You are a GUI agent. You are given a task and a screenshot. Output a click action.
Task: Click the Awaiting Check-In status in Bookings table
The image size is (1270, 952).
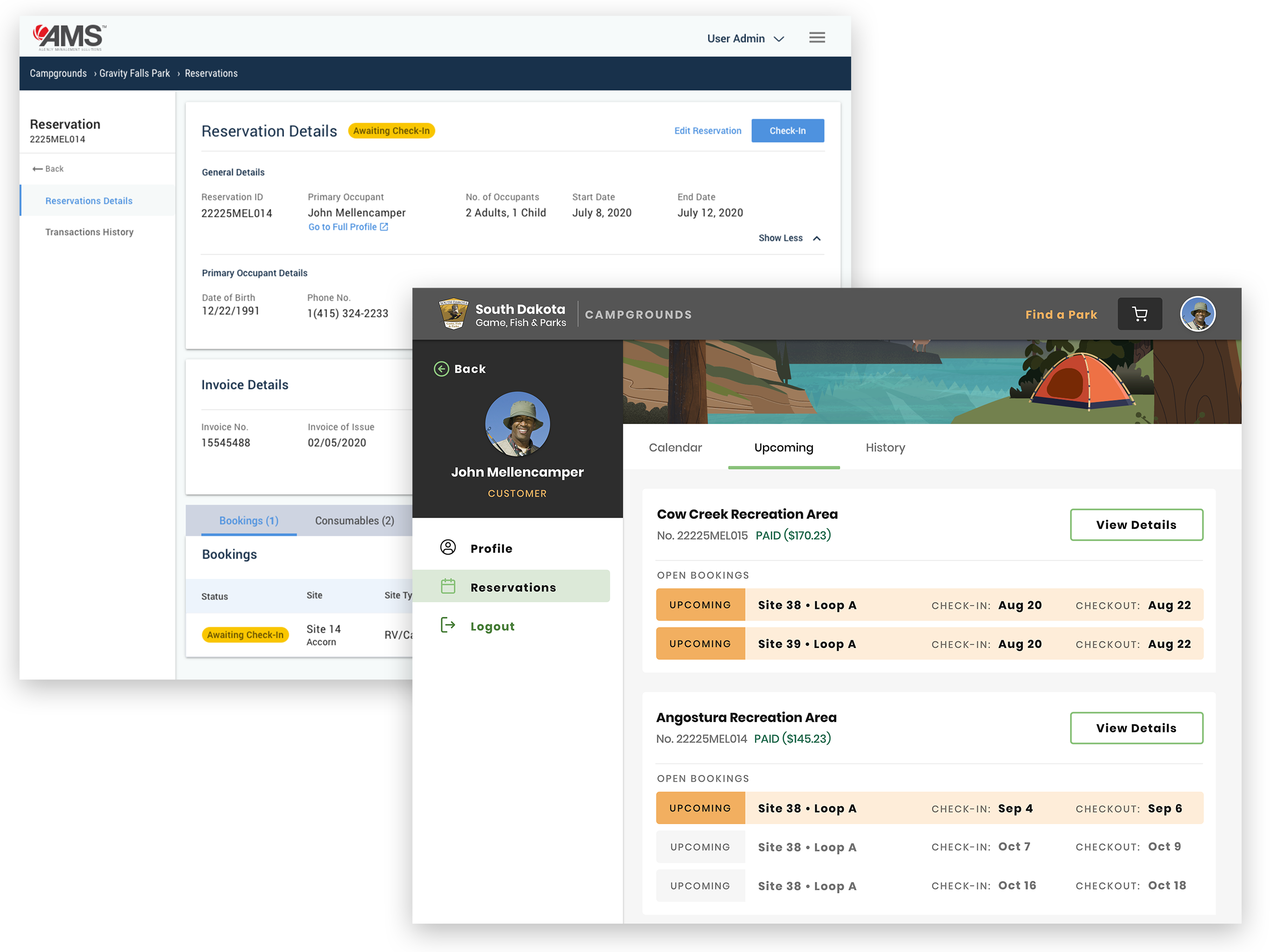pos(245,635)
